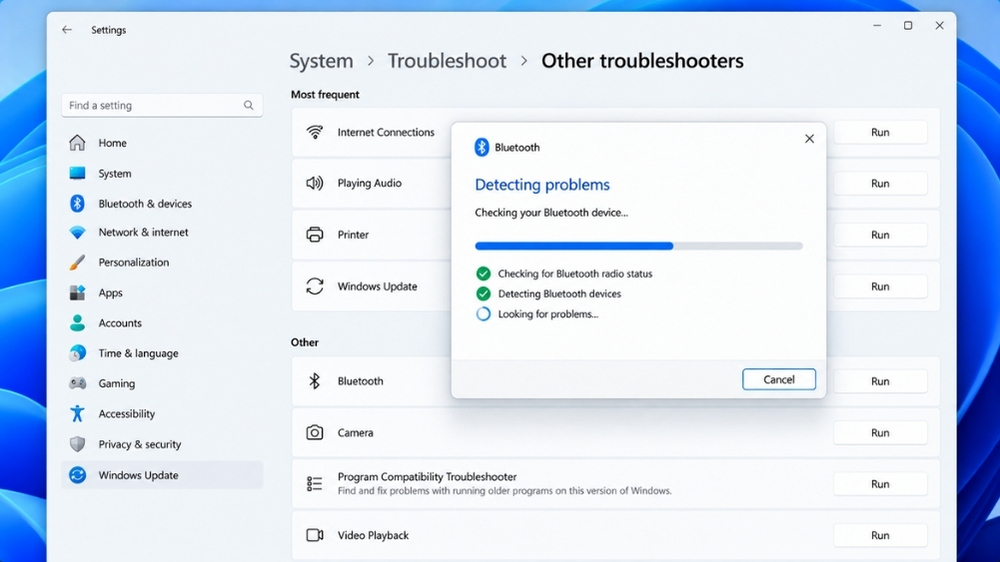Run the Bluetooth troubleshooter
This screenshot has width=1000, height=562.
point(880,381)
